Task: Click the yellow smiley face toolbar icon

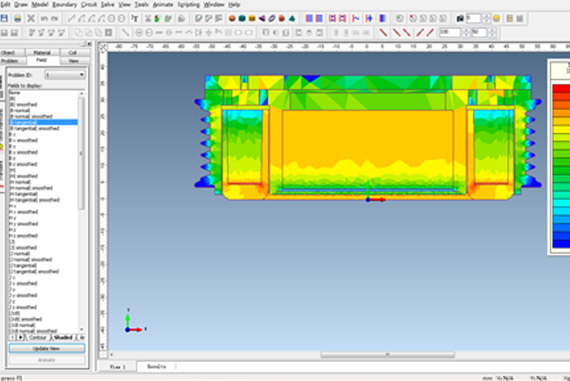Action: [x=496, y=18]
